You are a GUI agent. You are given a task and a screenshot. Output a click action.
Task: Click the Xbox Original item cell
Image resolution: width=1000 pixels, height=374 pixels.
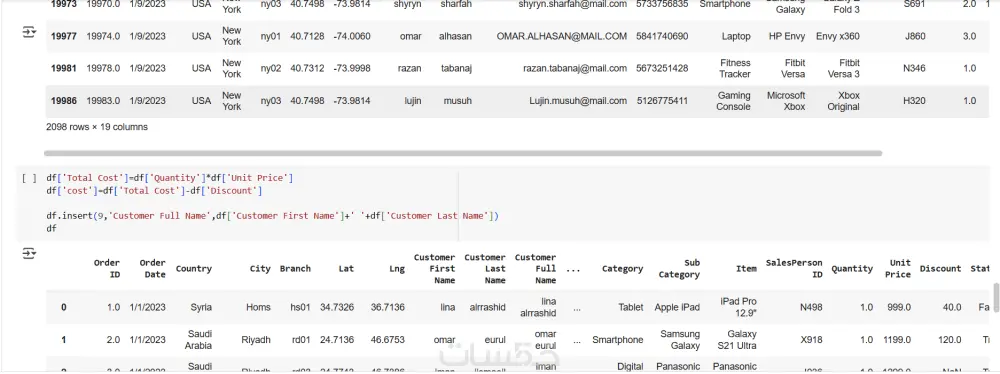coord(844,101)
